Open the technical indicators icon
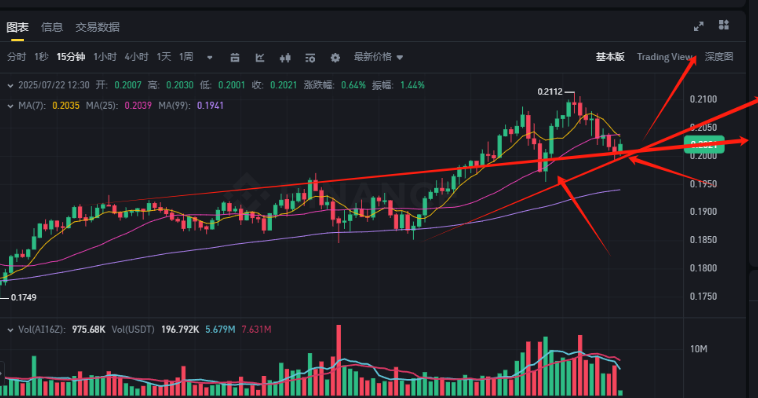The width and height of the screenshot is (758, 398). coord(310,58)
